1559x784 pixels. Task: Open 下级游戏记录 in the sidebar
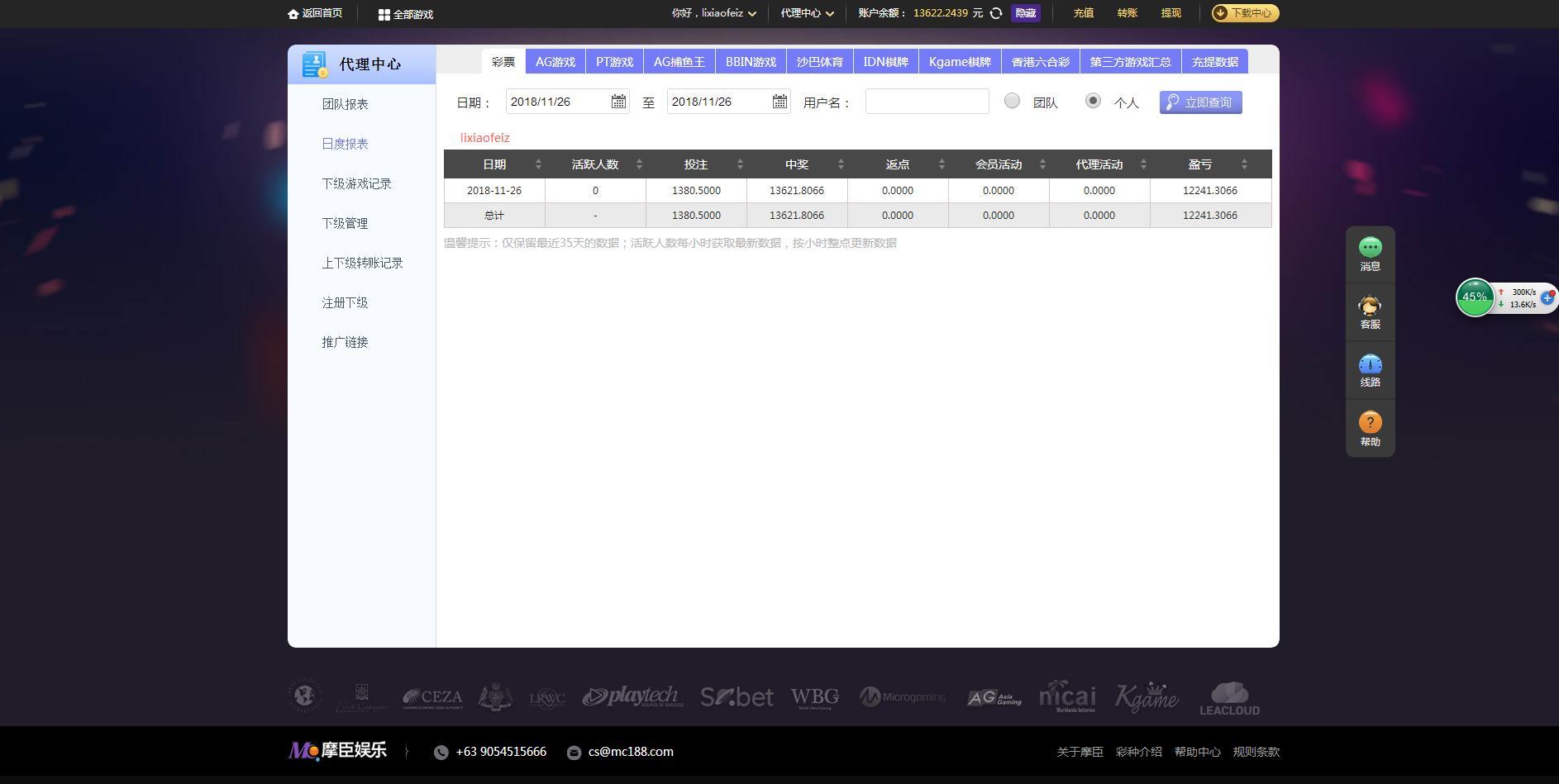click(357, 183)
